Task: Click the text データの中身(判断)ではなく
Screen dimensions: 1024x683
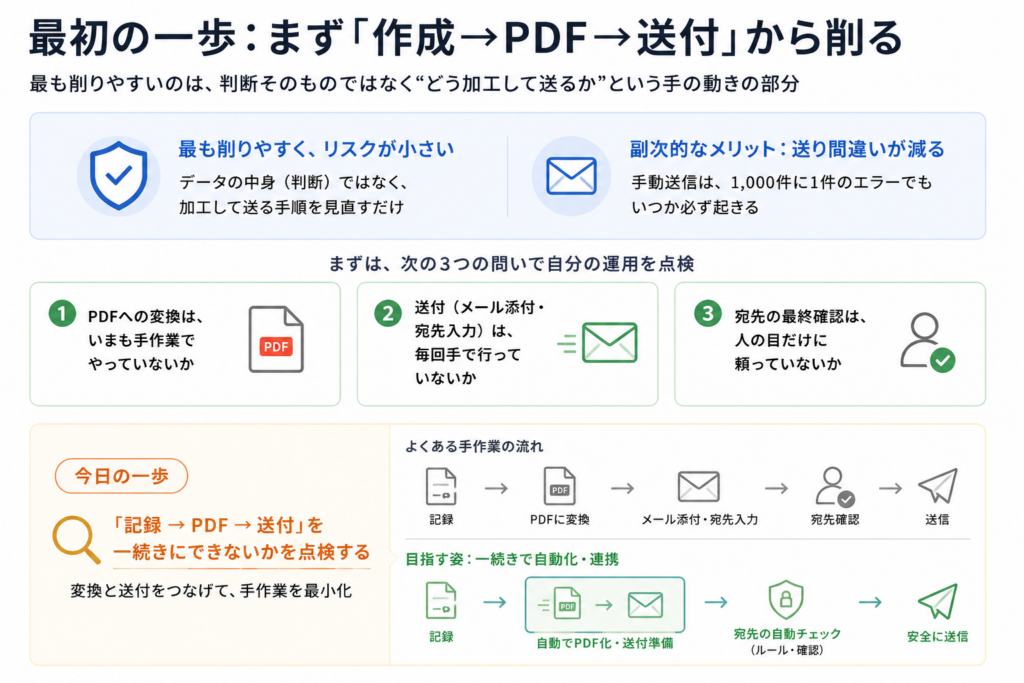Action: 293,182
